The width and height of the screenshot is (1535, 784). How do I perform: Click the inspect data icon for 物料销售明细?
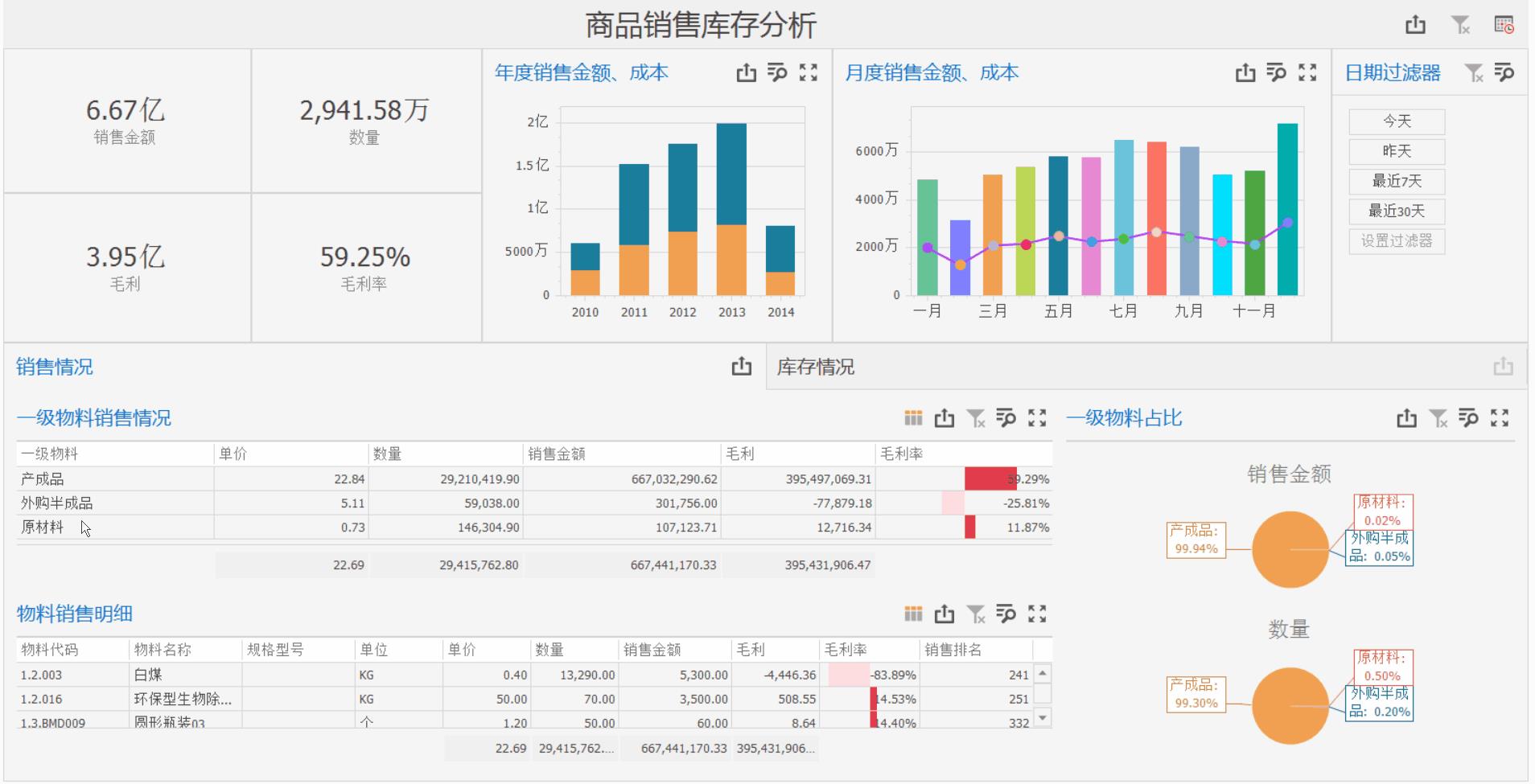point(1006,614)
